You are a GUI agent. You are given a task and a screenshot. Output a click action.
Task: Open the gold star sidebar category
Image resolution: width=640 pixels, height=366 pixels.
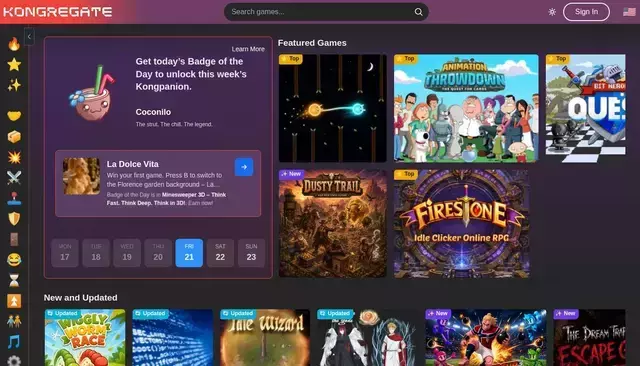pyautogui.click(x=14, y=64)
